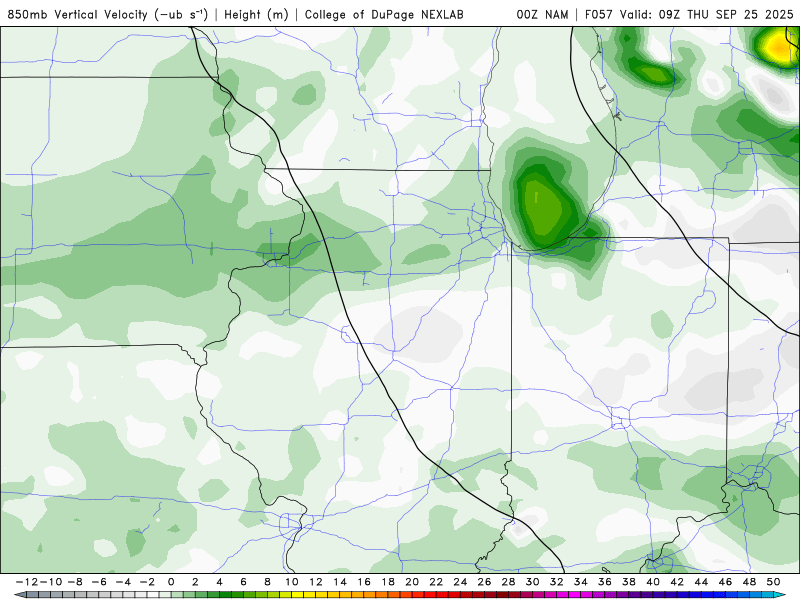Screen dimensions: 800x600
Task: Click the 26 label on the color scale
Action: 484,582
